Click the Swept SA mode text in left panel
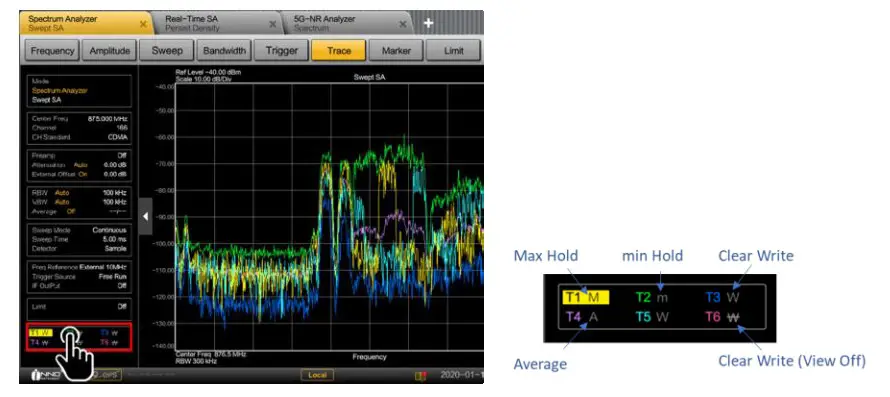The height and width of the screenshot is (397, 890). 47,99
